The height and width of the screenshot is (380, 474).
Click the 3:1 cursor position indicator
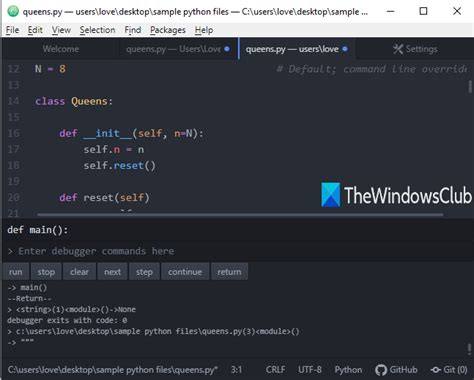point(236,370)
